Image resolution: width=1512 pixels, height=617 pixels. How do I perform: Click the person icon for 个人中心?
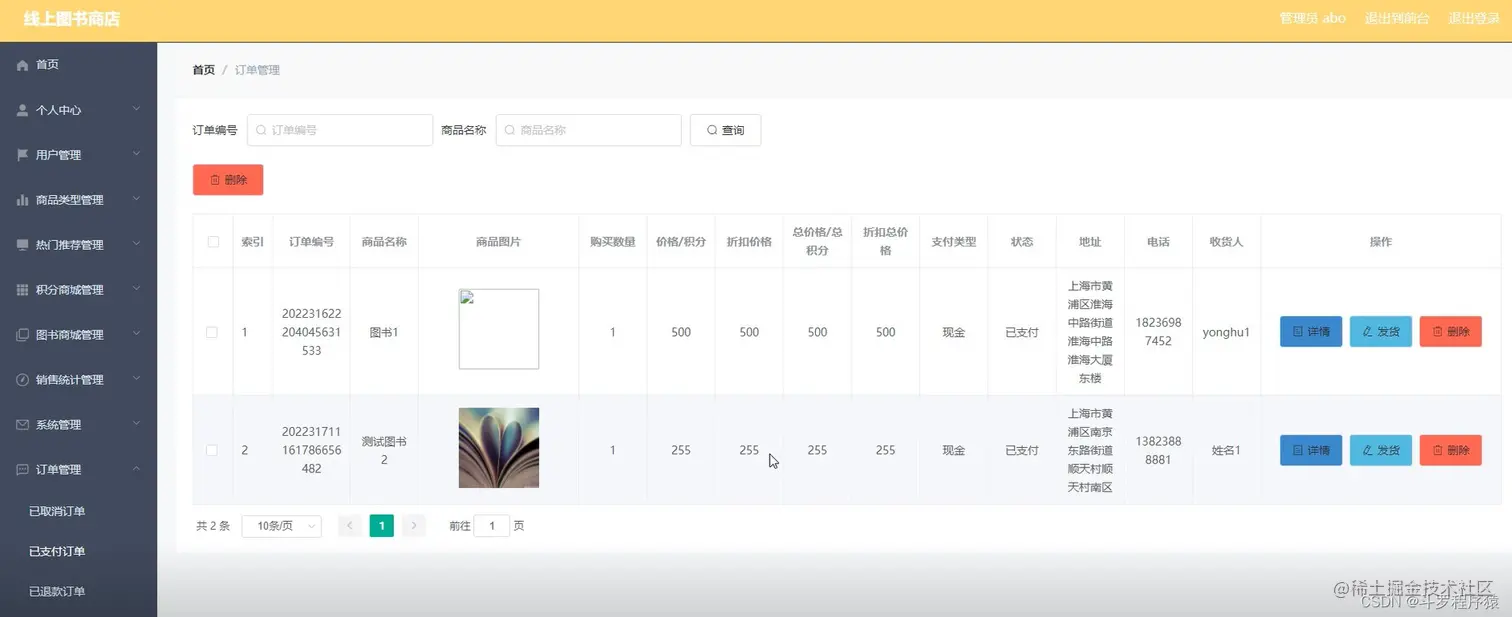[x=21, y=109]
